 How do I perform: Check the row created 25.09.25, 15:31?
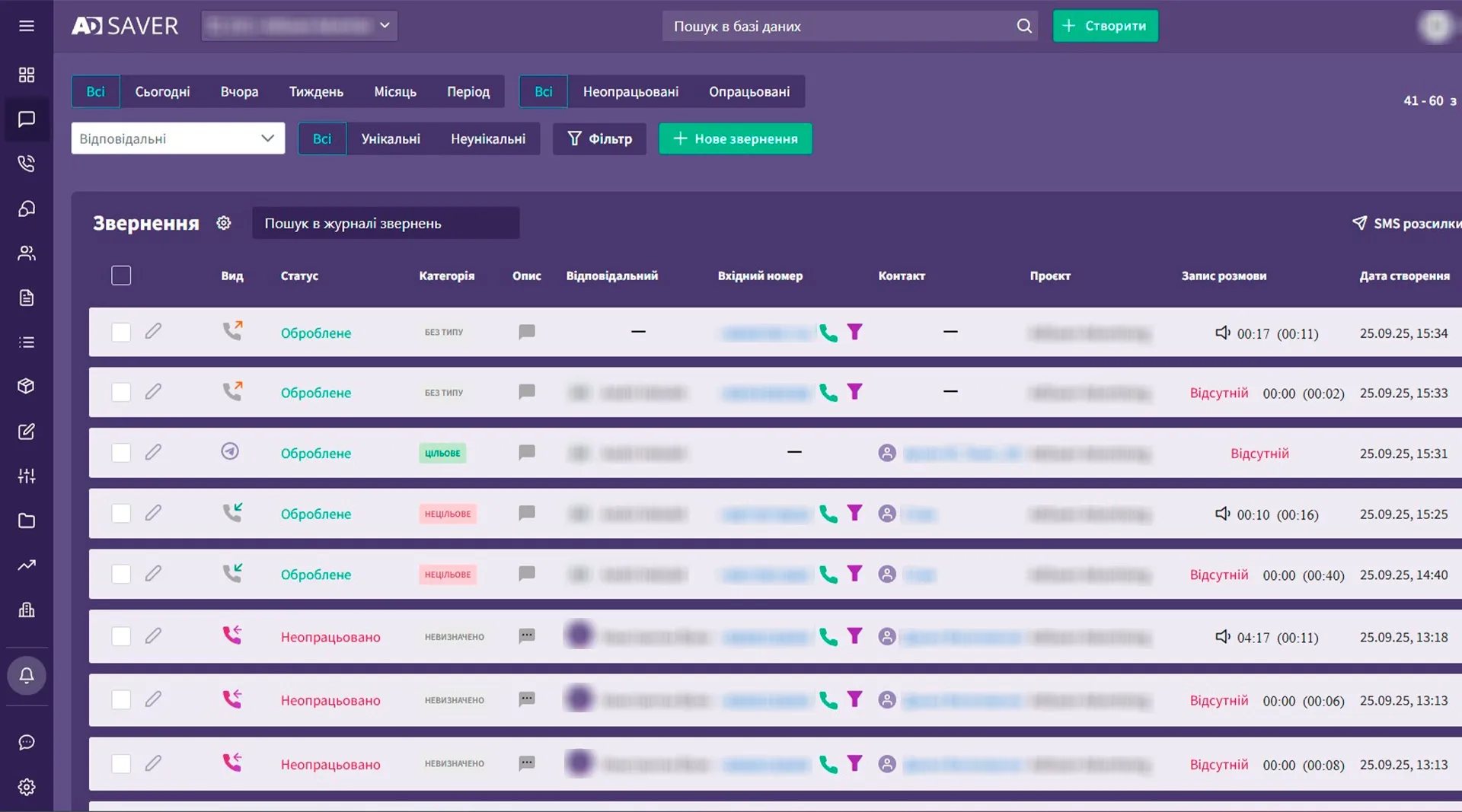(121, 453)
